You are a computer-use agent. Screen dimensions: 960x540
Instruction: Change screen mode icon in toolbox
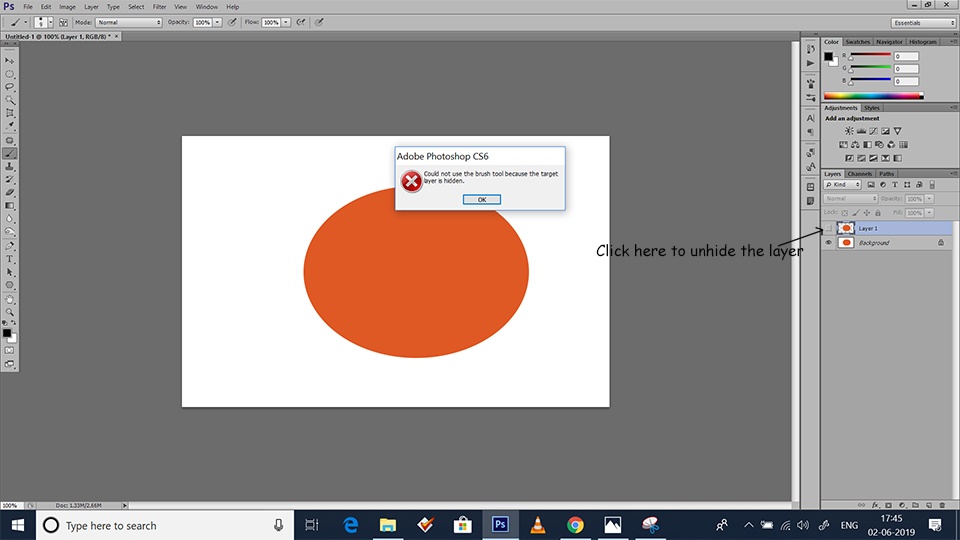coord(9,364)
